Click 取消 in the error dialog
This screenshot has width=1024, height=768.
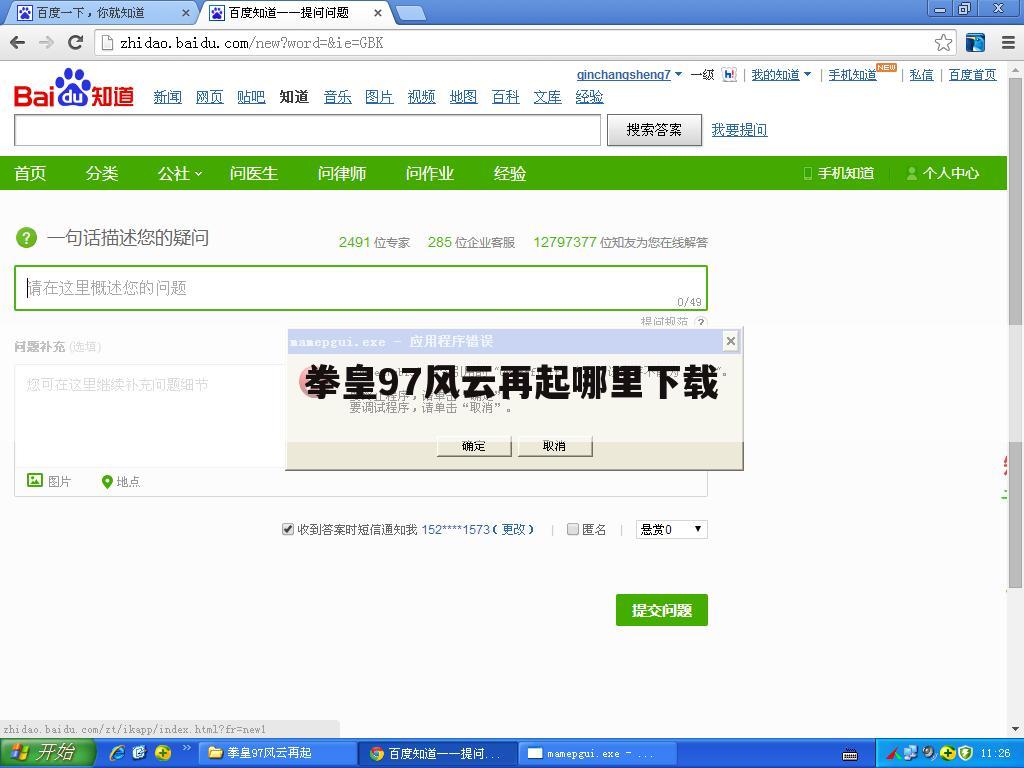click(554, 446)
